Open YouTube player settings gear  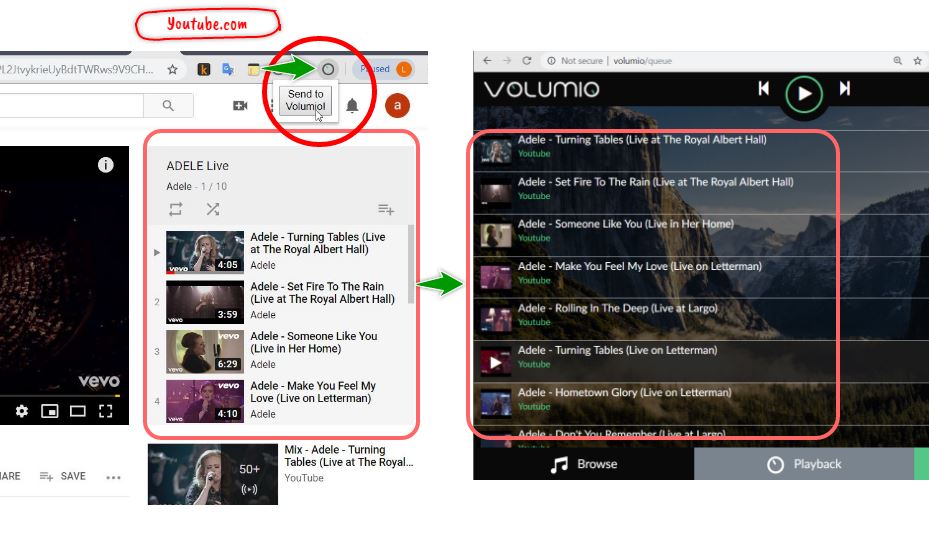(x=22, y=411)
